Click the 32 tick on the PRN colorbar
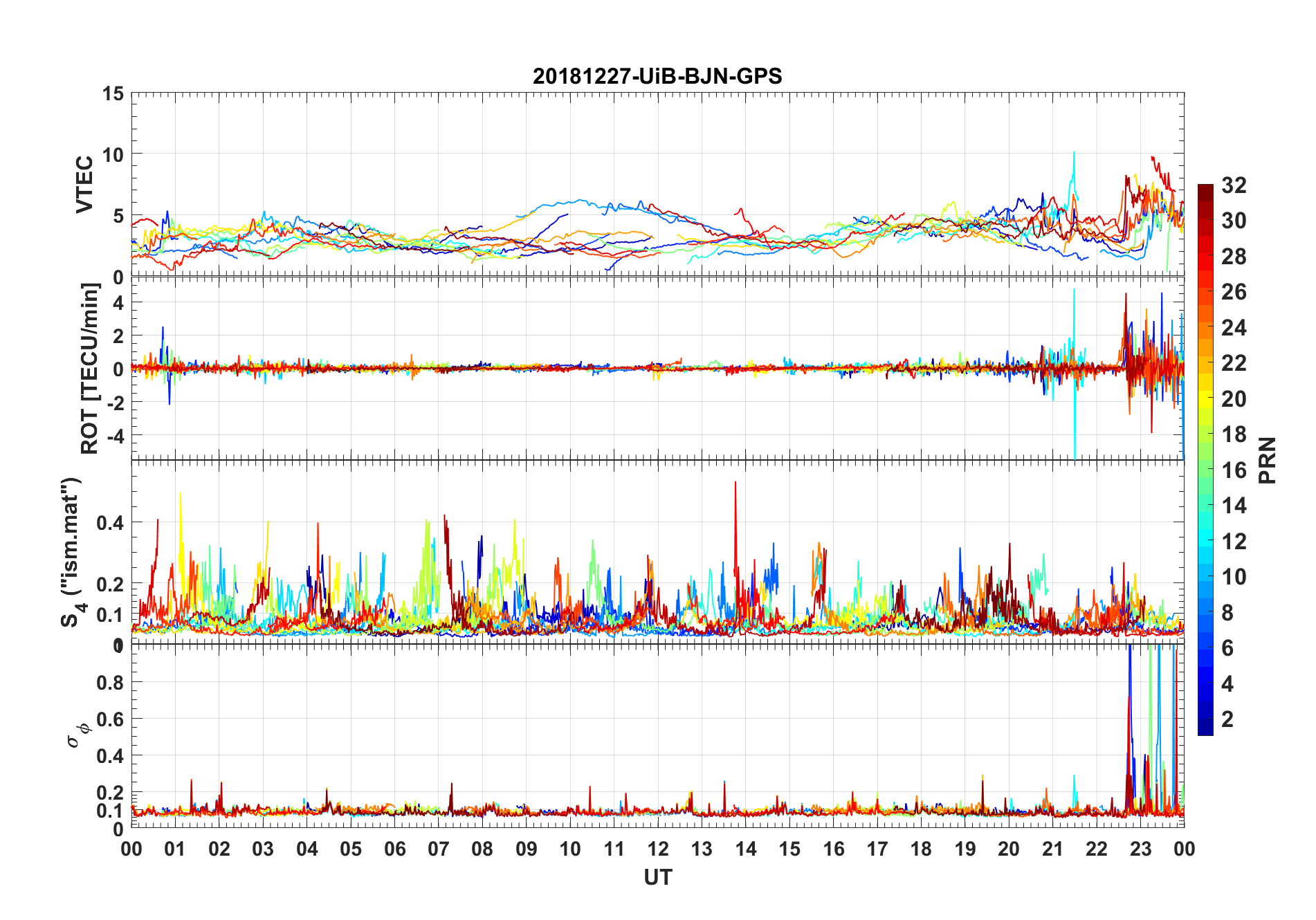Viewport: 1316px width, 920px height. [1234, 185]
